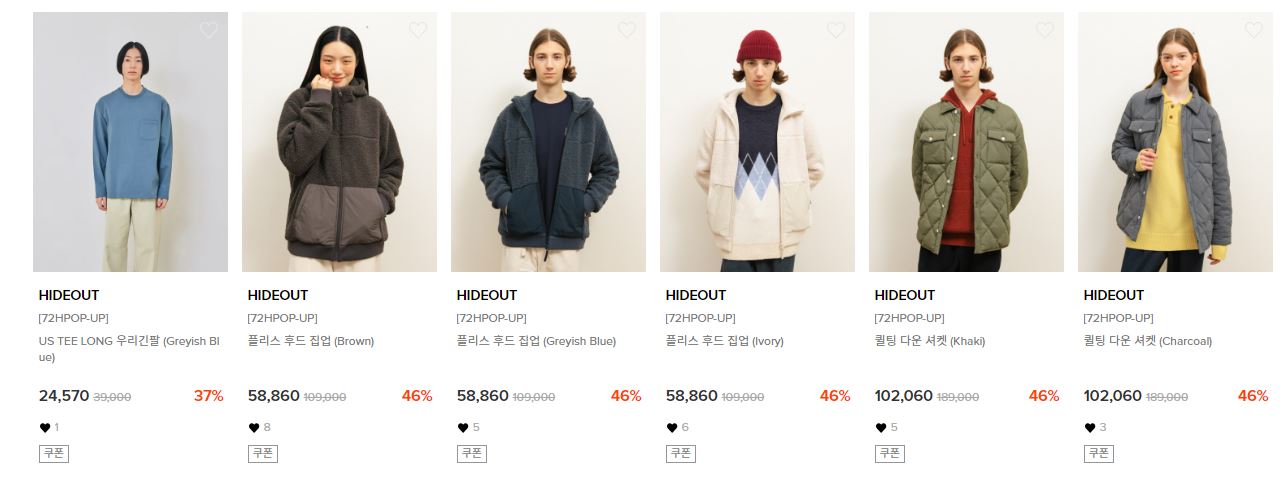The height and width of the screenshot is (478, 1288).
Task: Open US TEE LONG 우리긴팔 product title
Action: coord(129,349)
